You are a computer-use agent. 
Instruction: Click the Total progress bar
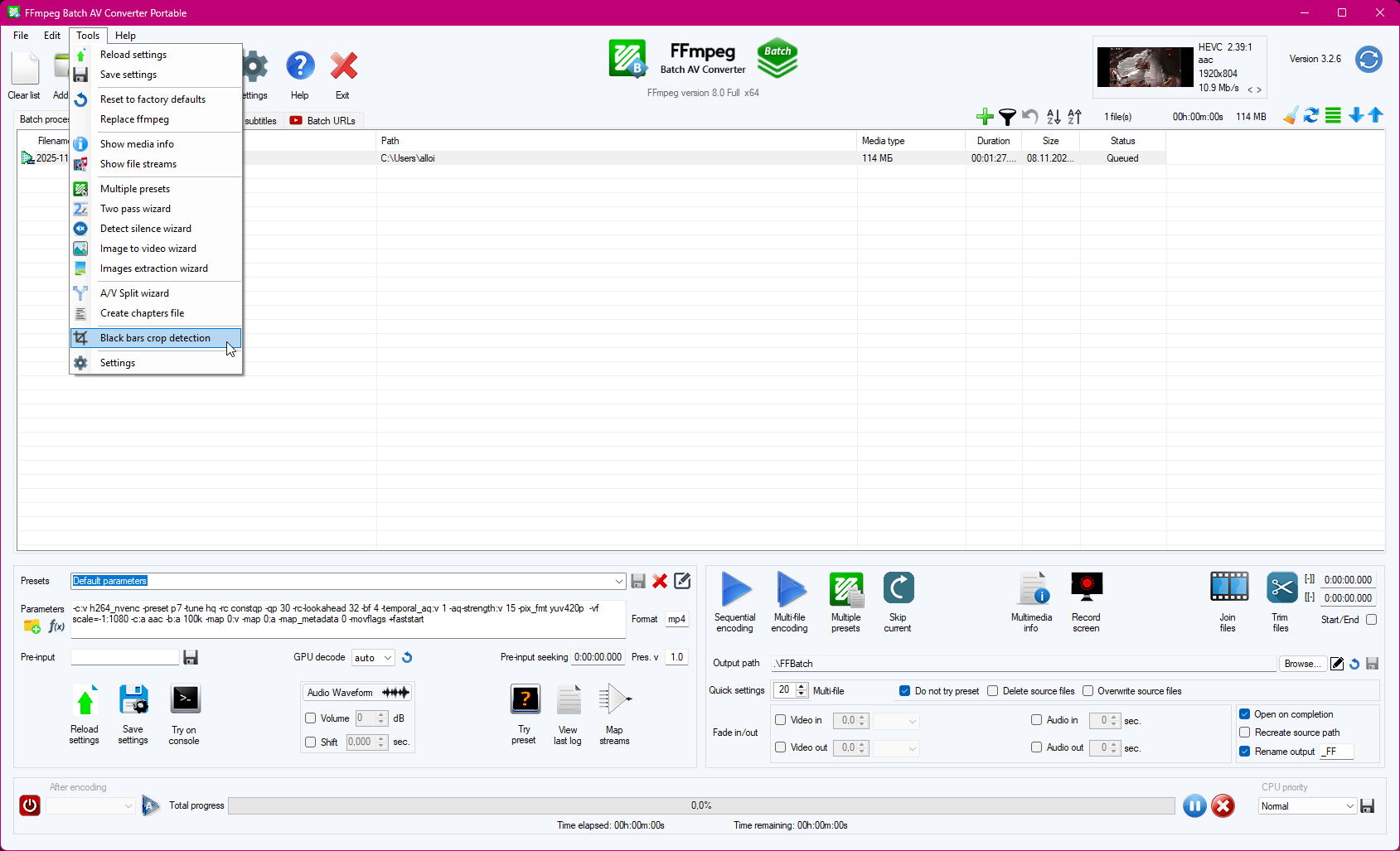701,805
